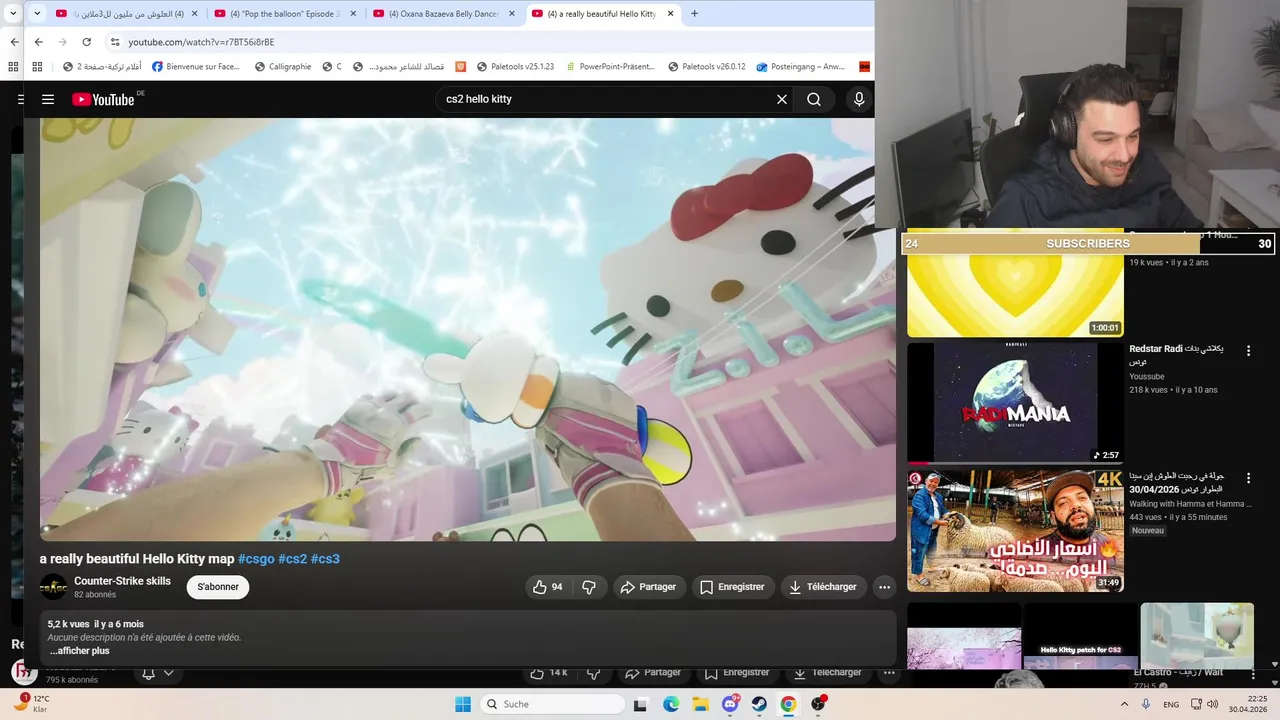Open the yellow heart 1:00:01 thumbnail
The image size is (1280, 720).
click(x=1015, y=296)
